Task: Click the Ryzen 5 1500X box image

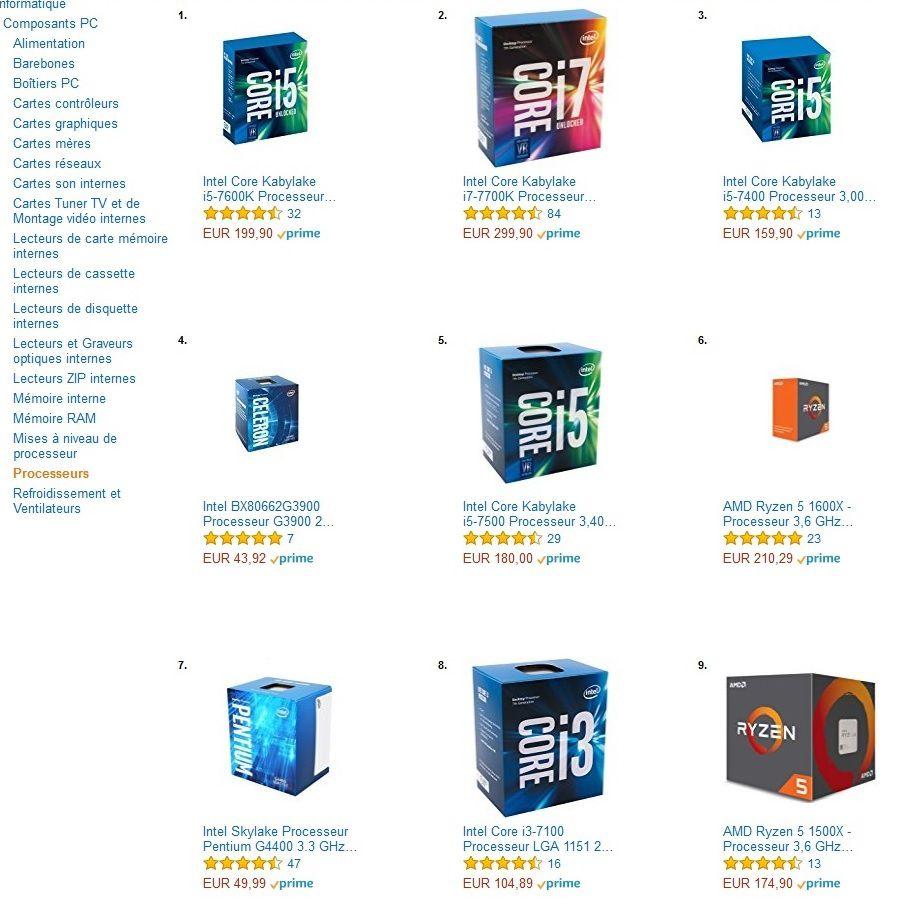Action: (800, 737)
